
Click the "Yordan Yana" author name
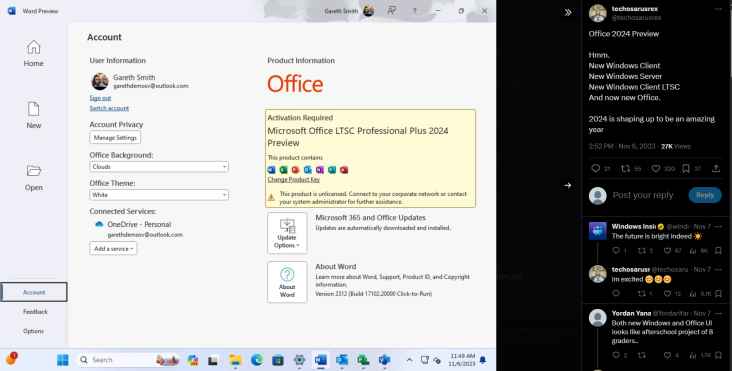631,313
